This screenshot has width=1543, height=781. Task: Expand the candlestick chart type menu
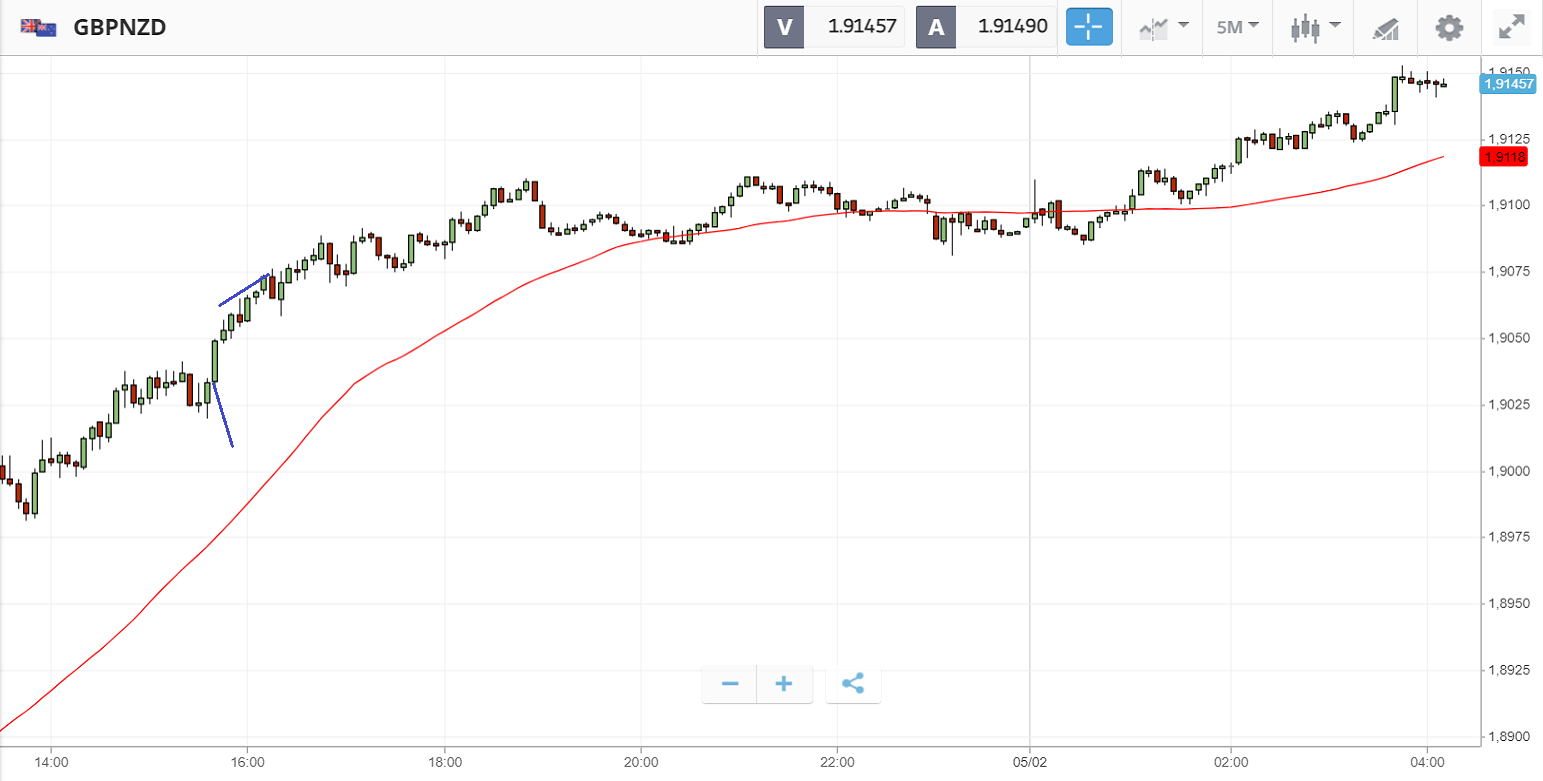click(1315, 27)
